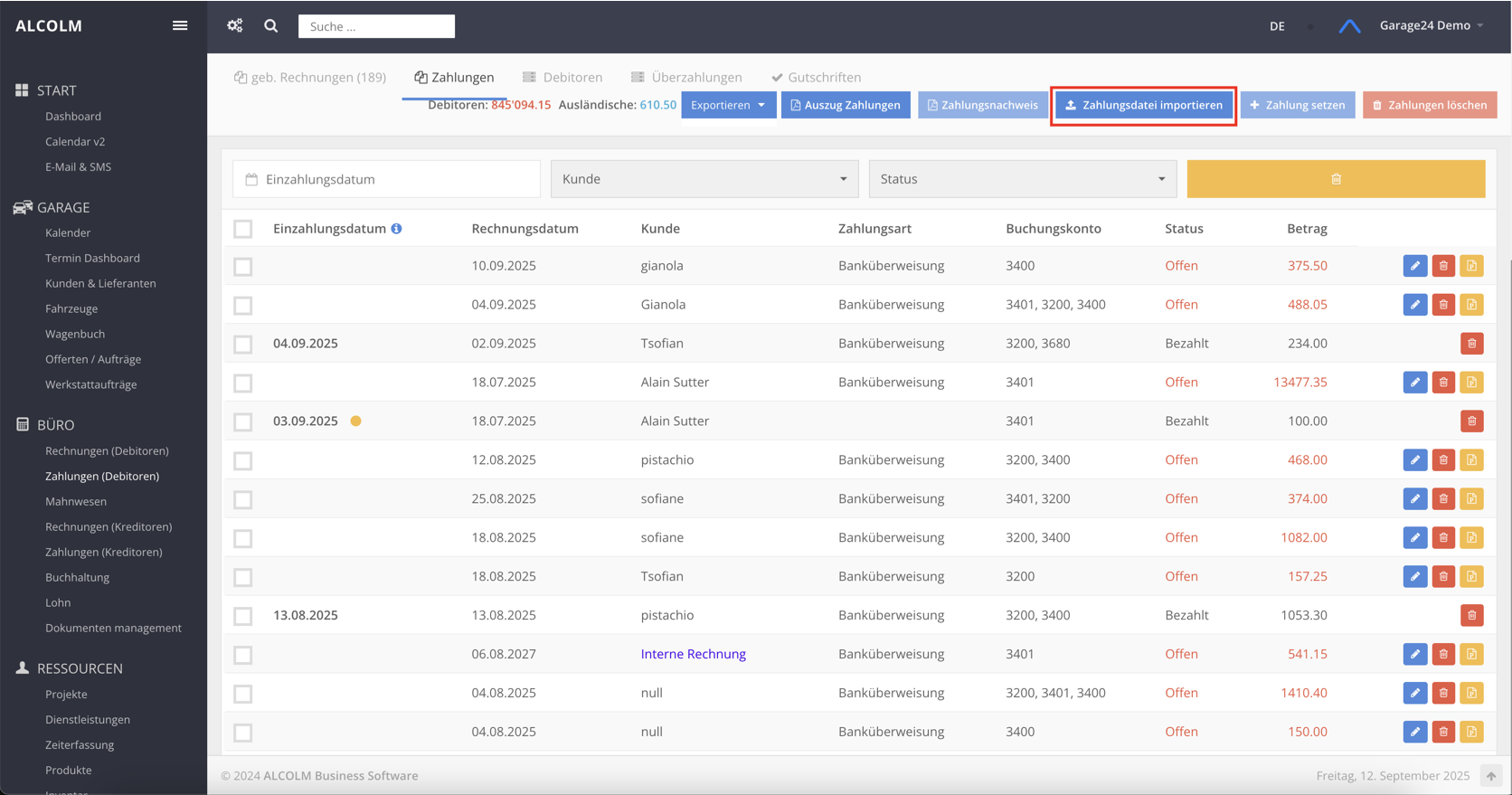
Task: Expand the Status filter dropdown
Action: 1022,179
